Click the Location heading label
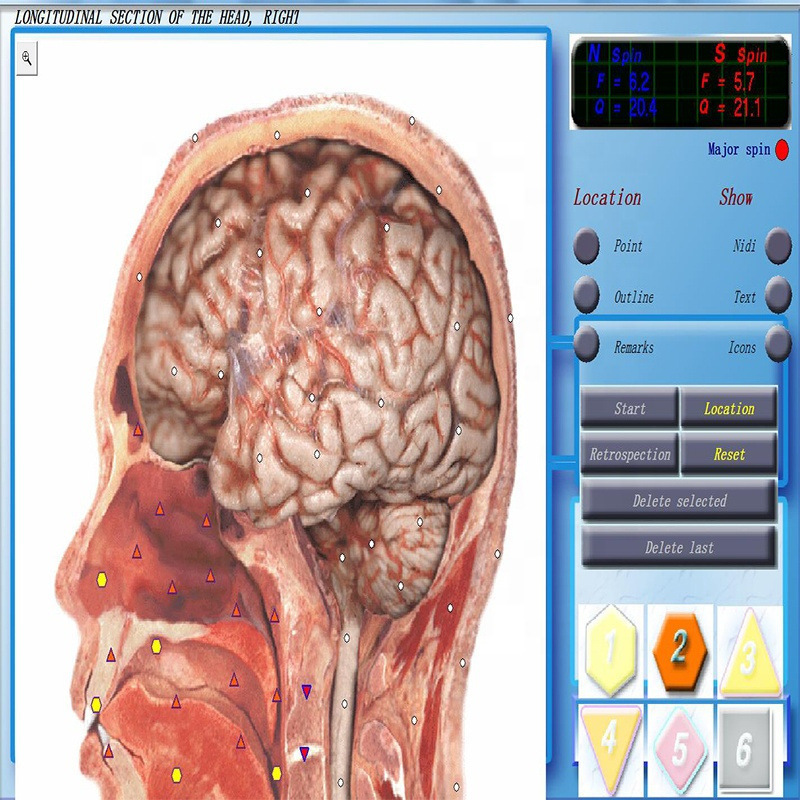This screenshot has height=800, width=800. coord(607,197)
